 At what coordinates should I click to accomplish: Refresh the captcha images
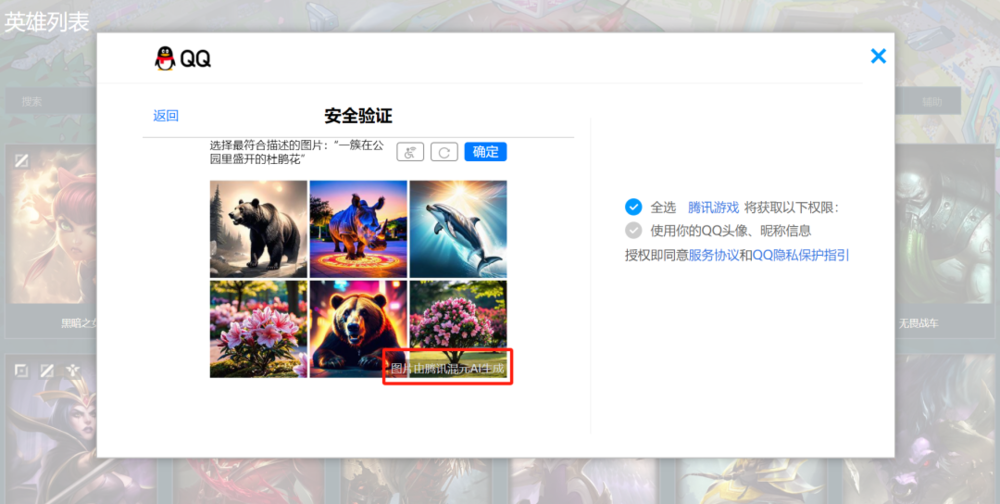(x=444, y=152)
